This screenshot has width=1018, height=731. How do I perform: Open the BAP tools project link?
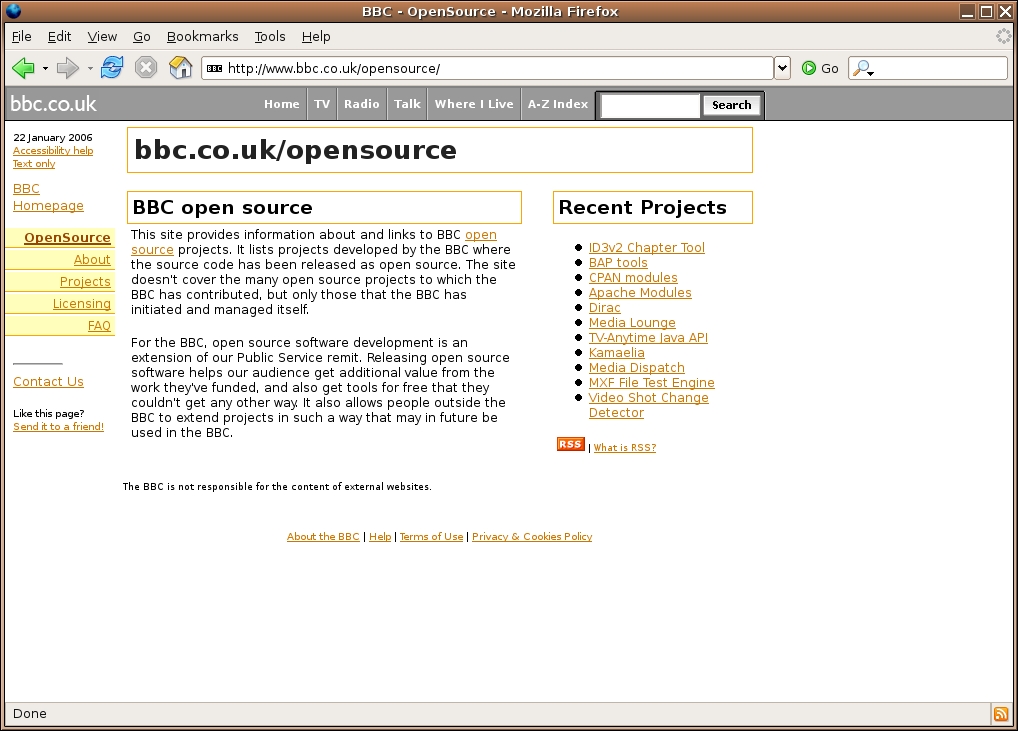click(618, 262)
